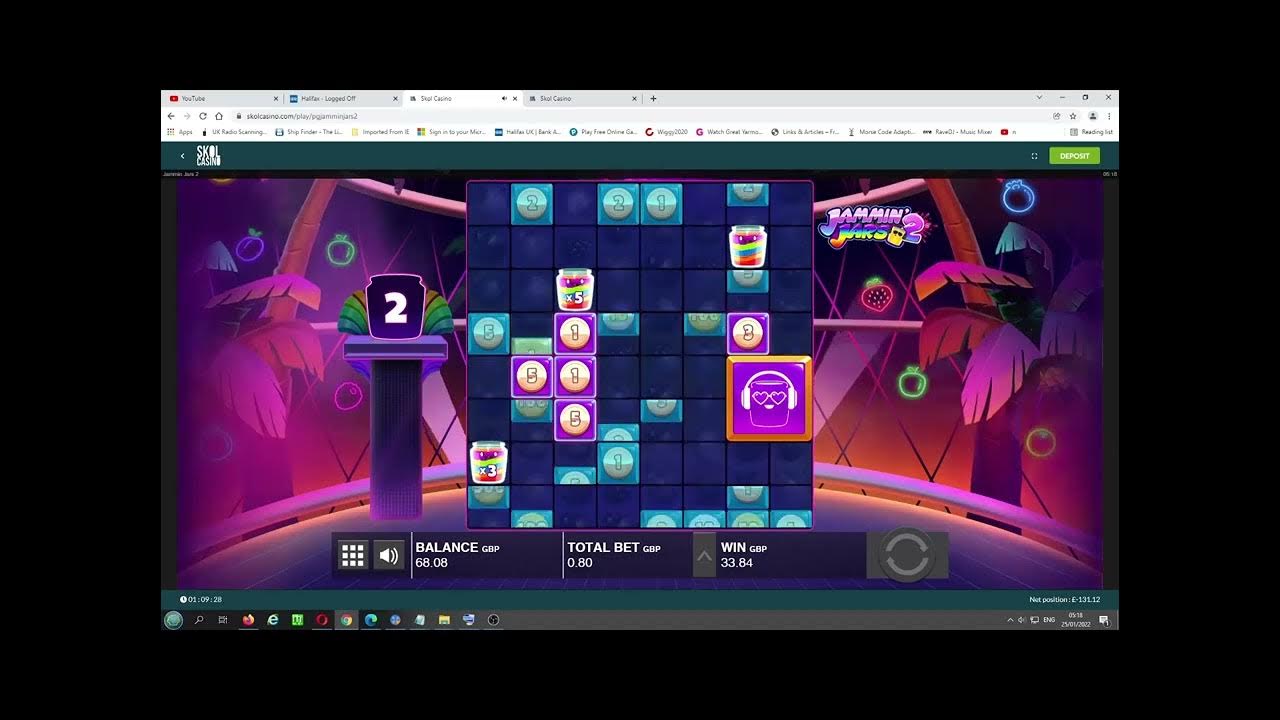
Task: Share this page icon in address bar
Action: [1057, 116]
